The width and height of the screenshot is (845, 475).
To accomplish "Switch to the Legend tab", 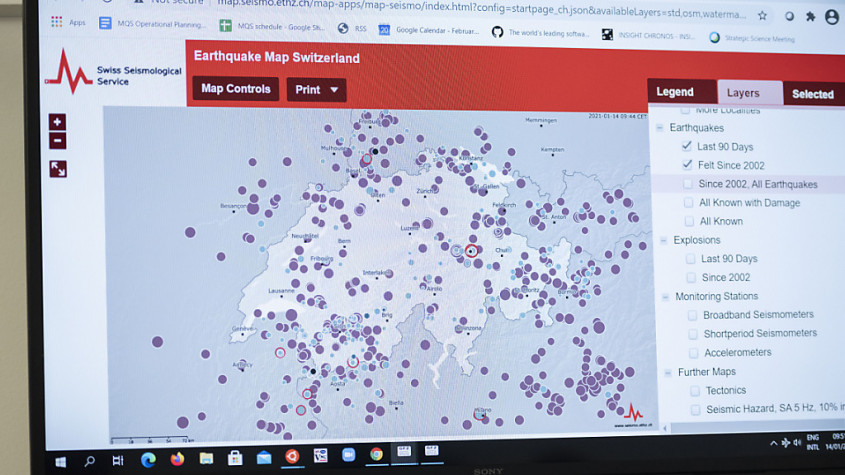I will pos(681,91).
